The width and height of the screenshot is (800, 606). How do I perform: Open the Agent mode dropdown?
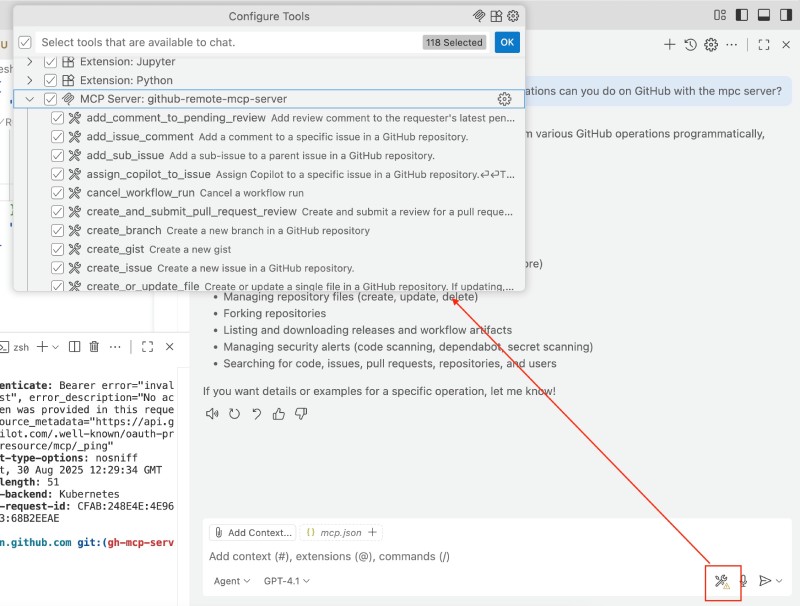point(230,581)
